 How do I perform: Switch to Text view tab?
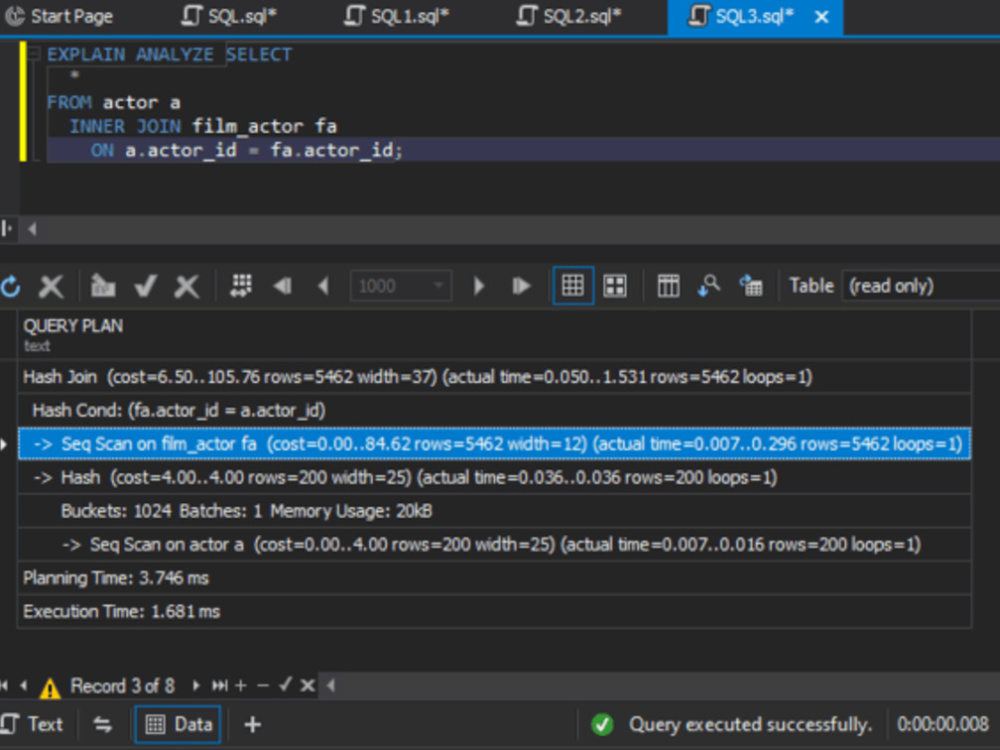tap(33, 724)
